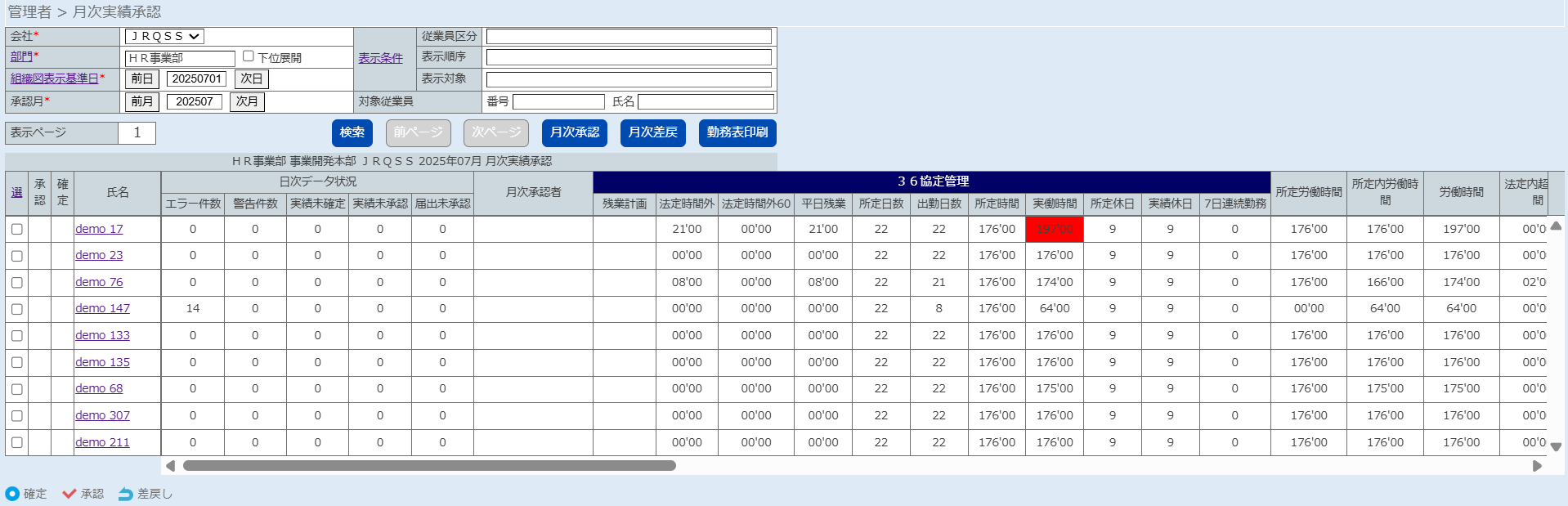The image size is (1568, 506).
Task: Open the 表示条件 link
Action: [x=380, y=58]
